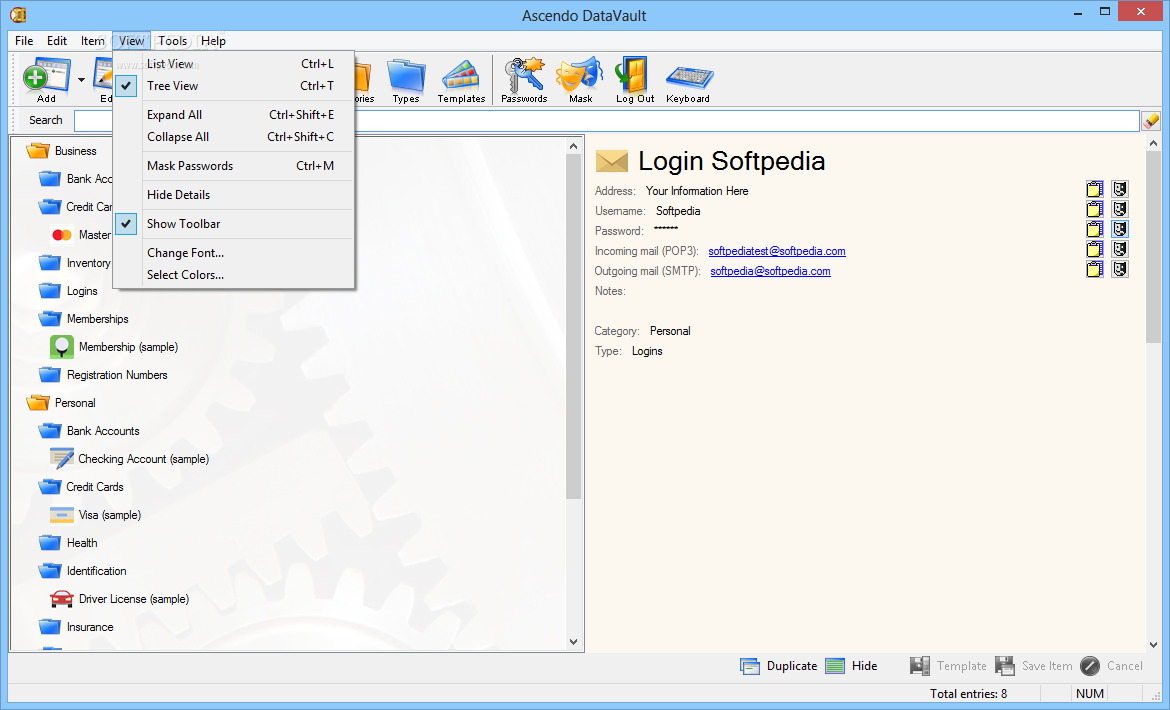Click the Template button
This screenshot has width=1170, height=710.
pyautogui.click(x=948, y=666)
